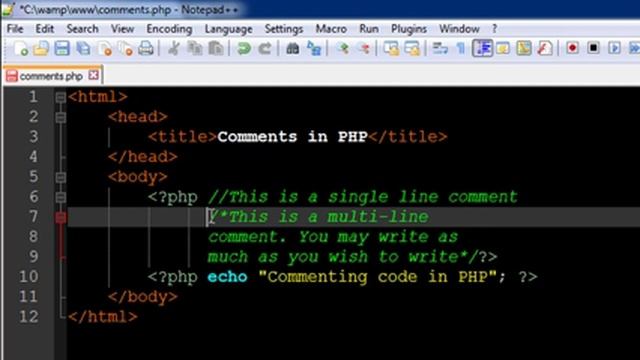Cut selection with scissors icon
The height and width of the screenshot is (360, 640).
click(173, 49)
